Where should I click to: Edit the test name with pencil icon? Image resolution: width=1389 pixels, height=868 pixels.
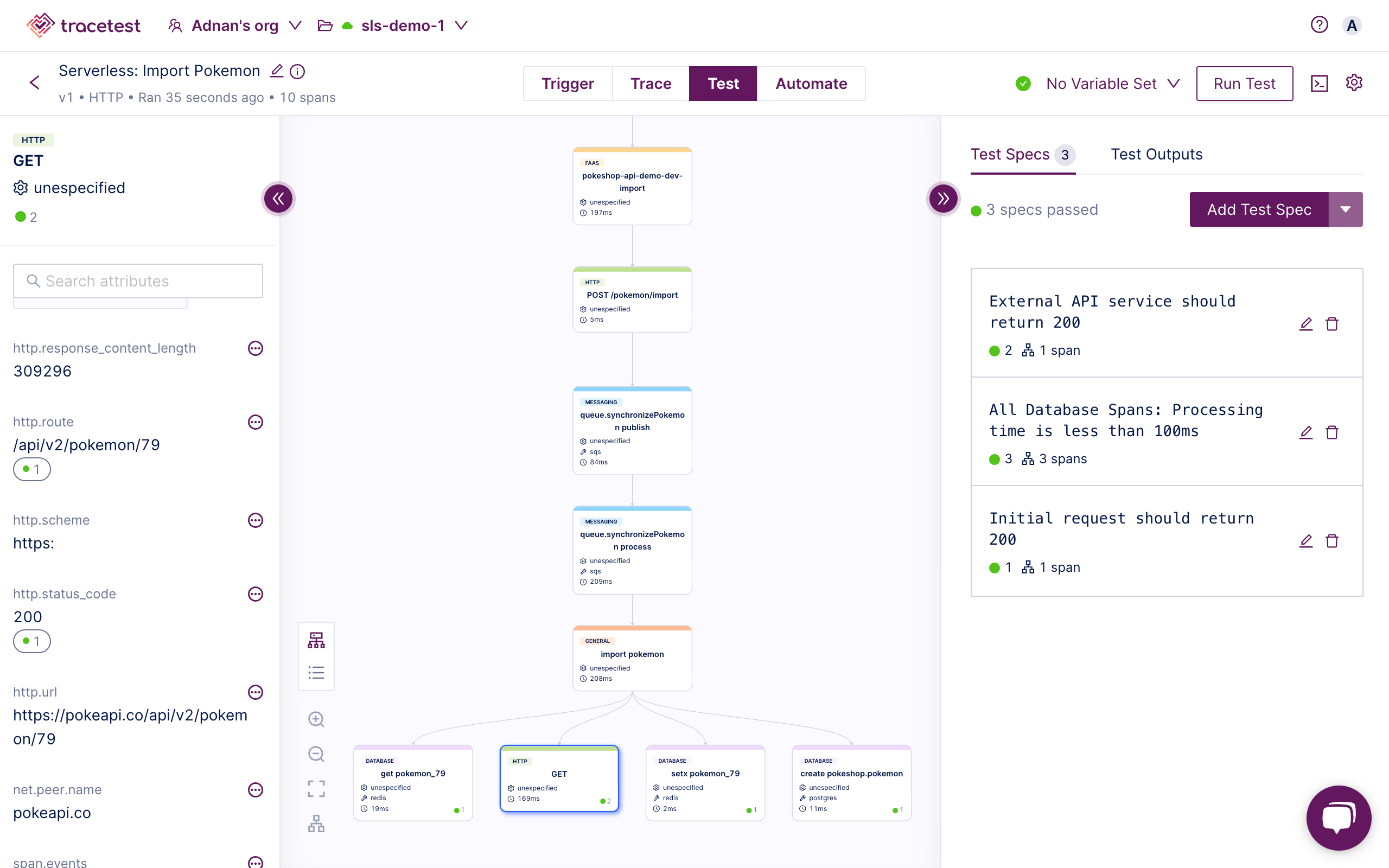coord(277,71)
